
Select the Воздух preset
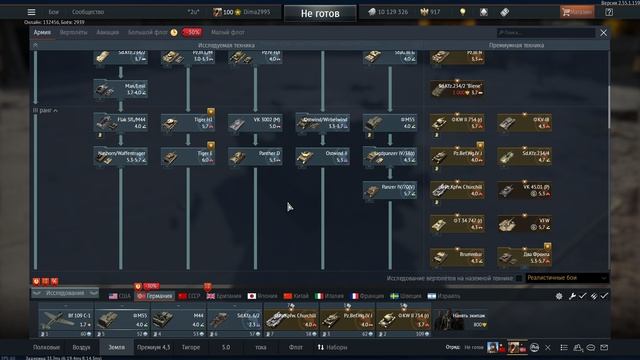pos(81,347)
